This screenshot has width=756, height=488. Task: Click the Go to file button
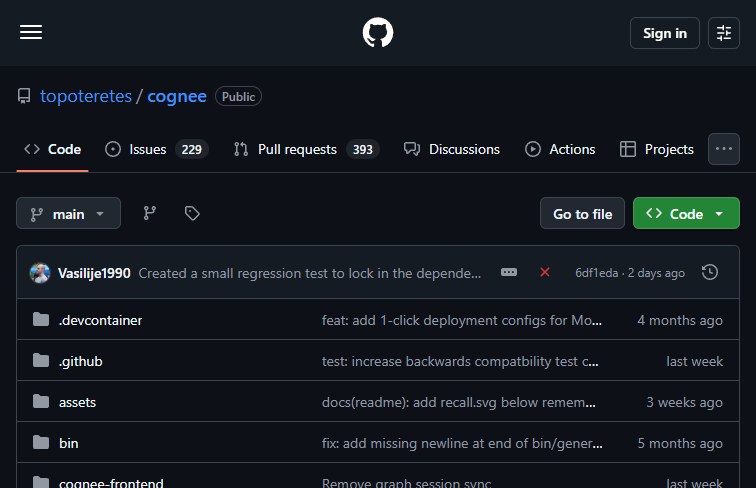pos(582,213)
